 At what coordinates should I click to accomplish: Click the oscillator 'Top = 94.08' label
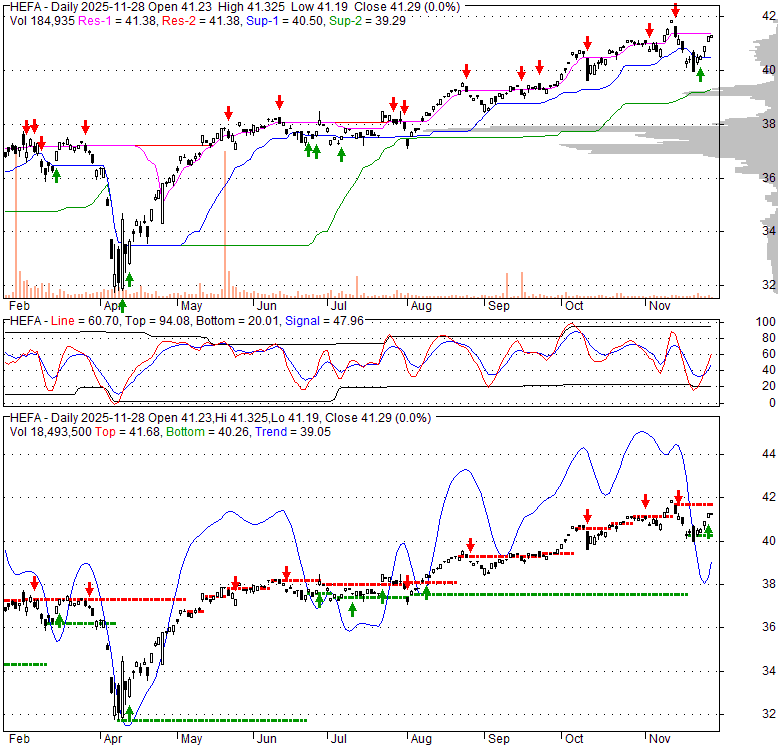[158, 321]
